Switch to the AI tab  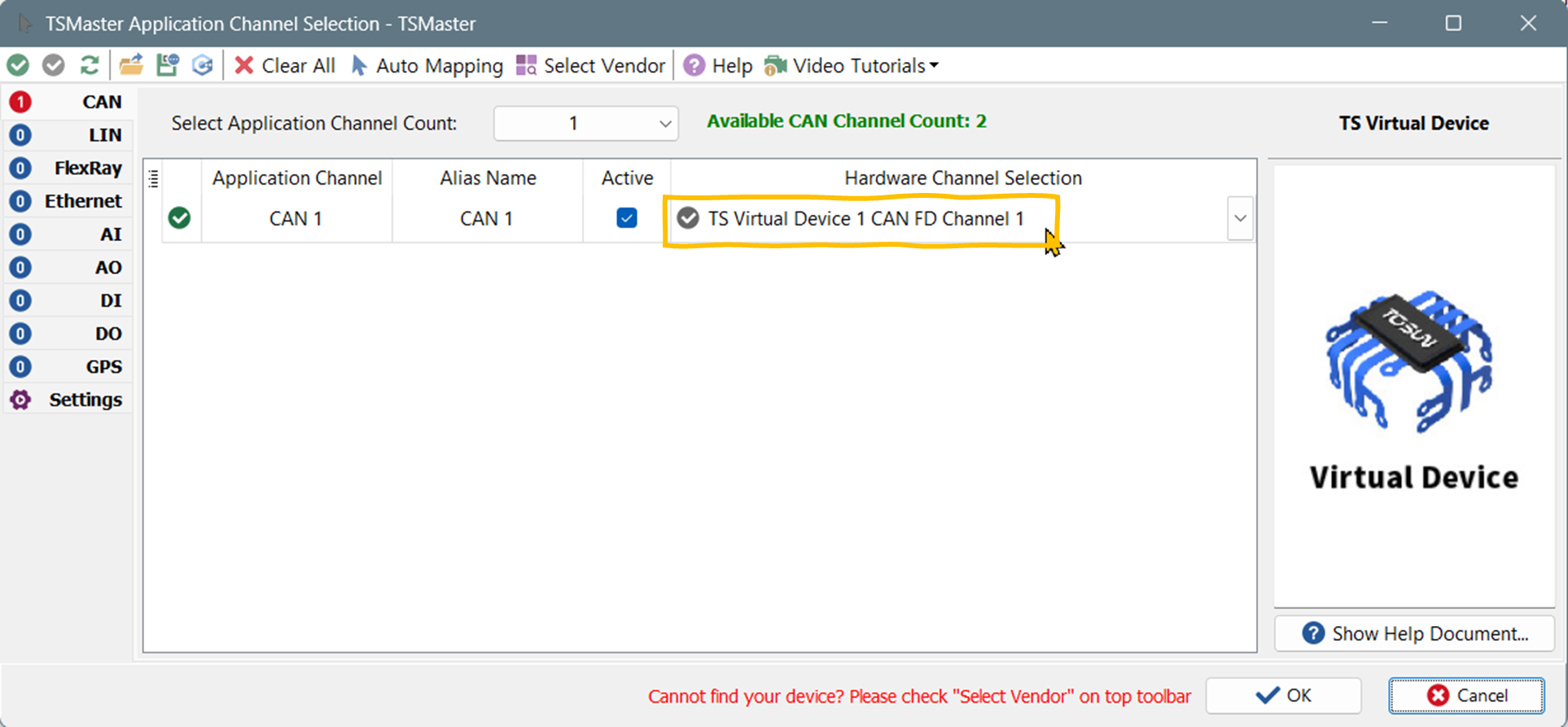tap(67, 234)
